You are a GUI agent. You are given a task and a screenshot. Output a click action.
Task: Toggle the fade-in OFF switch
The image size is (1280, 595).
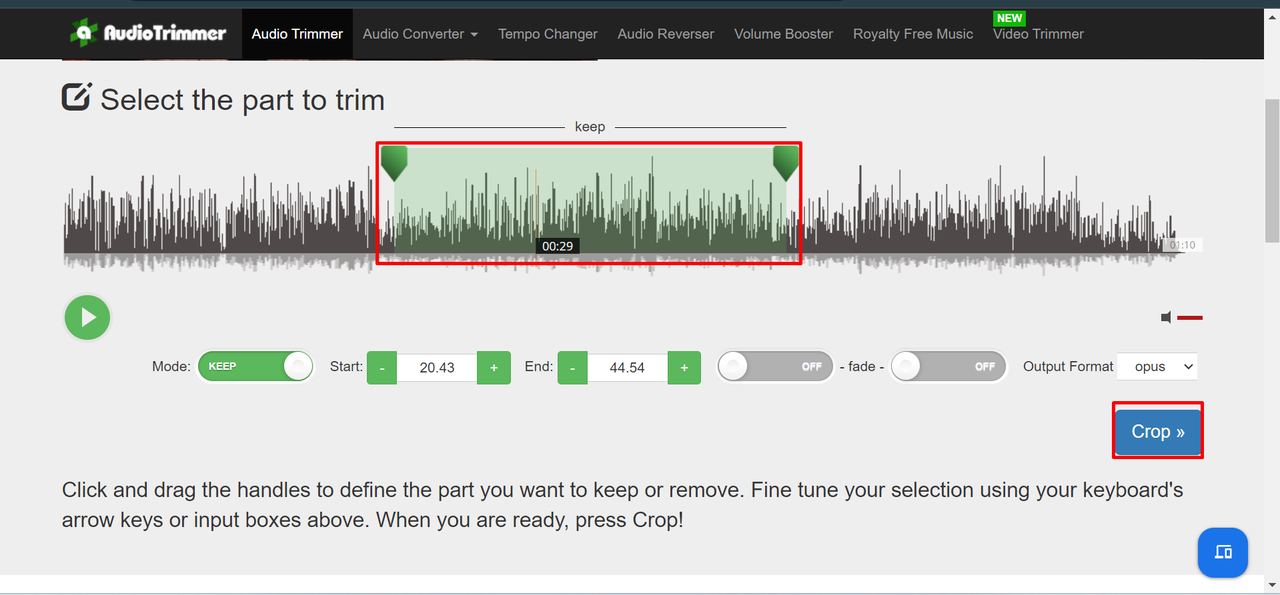coord(776,367)
